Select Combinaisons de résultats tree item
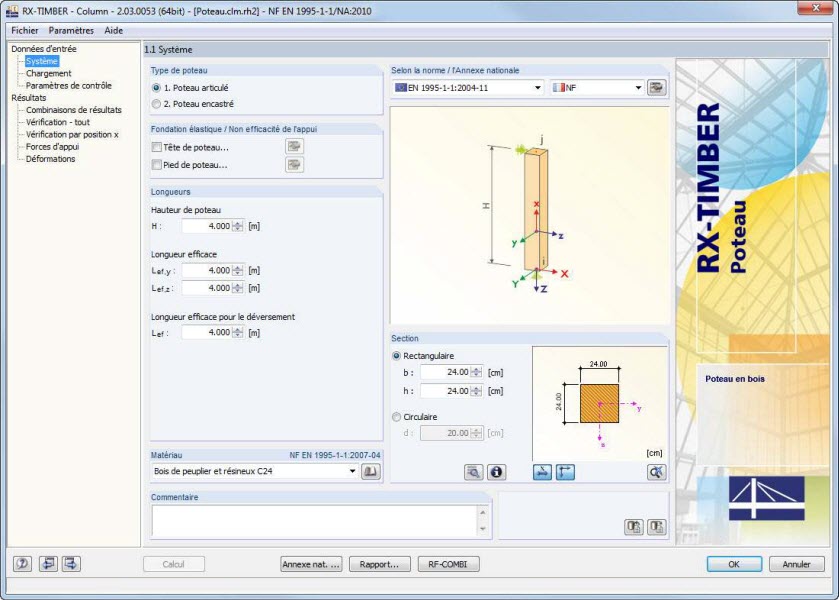 click(74, 110)
